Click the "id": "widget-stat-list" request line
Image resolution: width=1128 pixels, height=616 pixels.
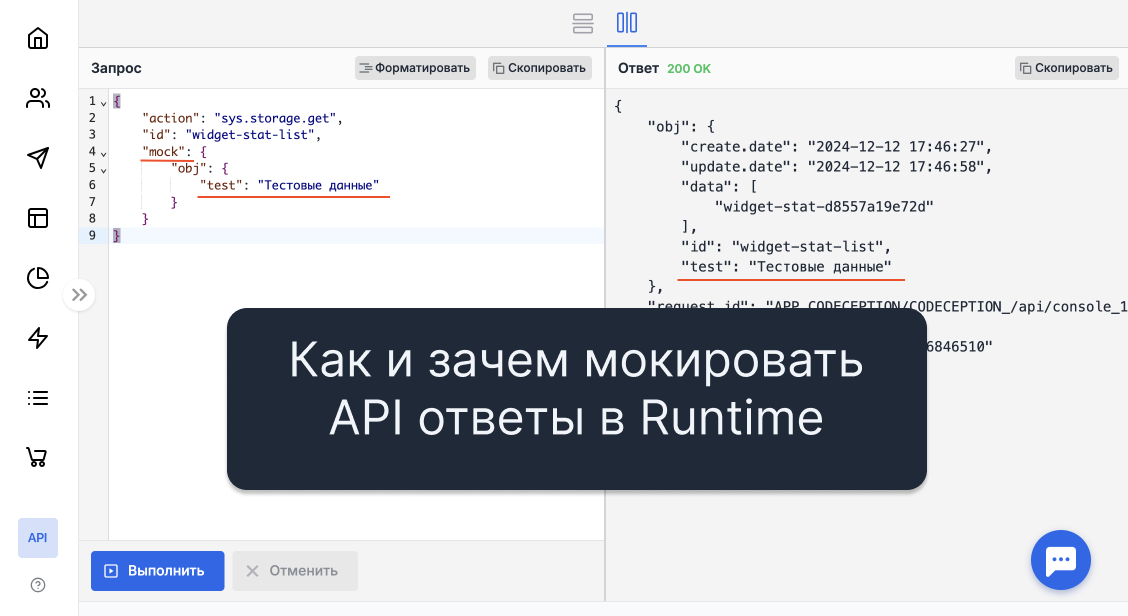tap(232, 135)
